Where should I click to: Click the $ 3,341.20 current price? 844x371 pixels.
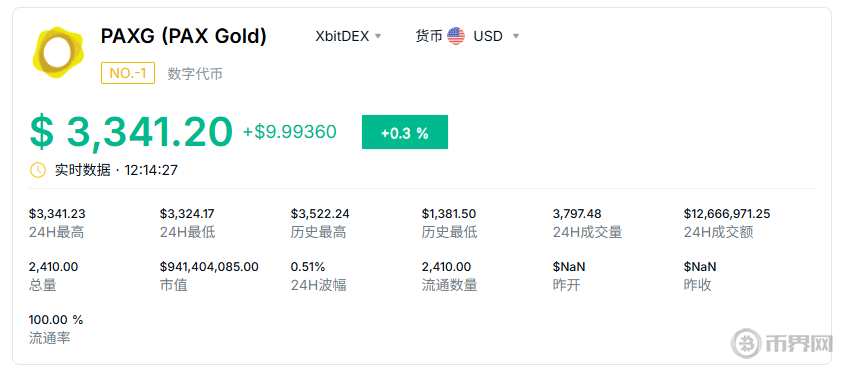(131, 132)
